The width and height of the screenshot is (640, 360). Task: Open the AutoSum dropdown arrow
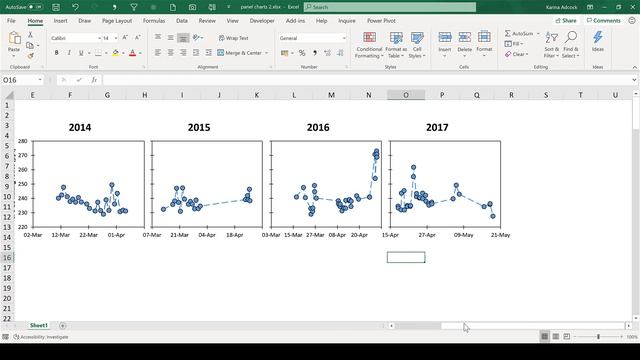(x=538, y=33)
